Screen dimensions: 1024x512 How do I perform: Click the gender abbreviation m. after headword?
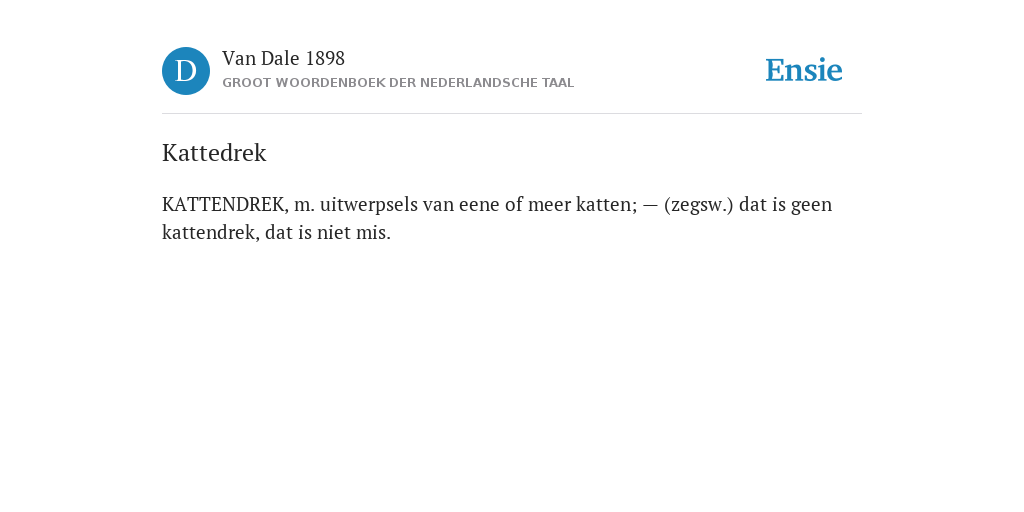(304, 206)
